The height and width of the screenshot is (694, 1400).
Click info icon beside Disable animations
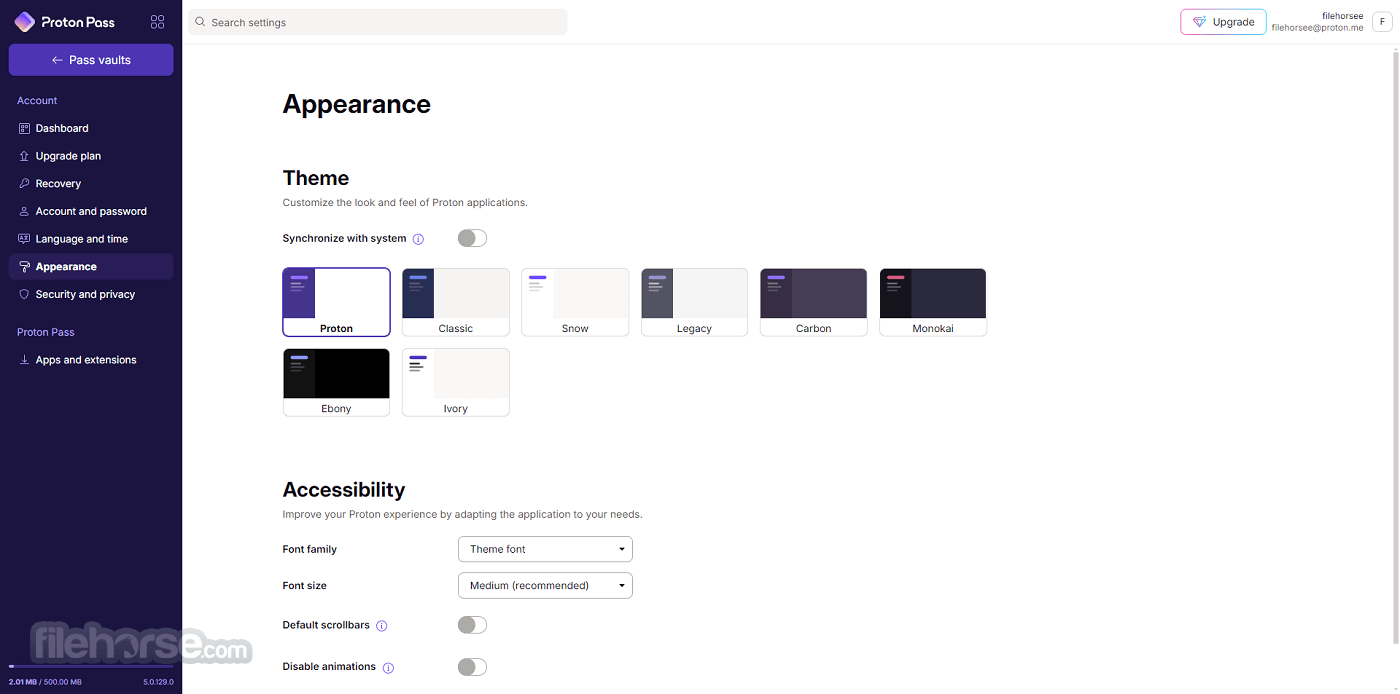(388, 668)
